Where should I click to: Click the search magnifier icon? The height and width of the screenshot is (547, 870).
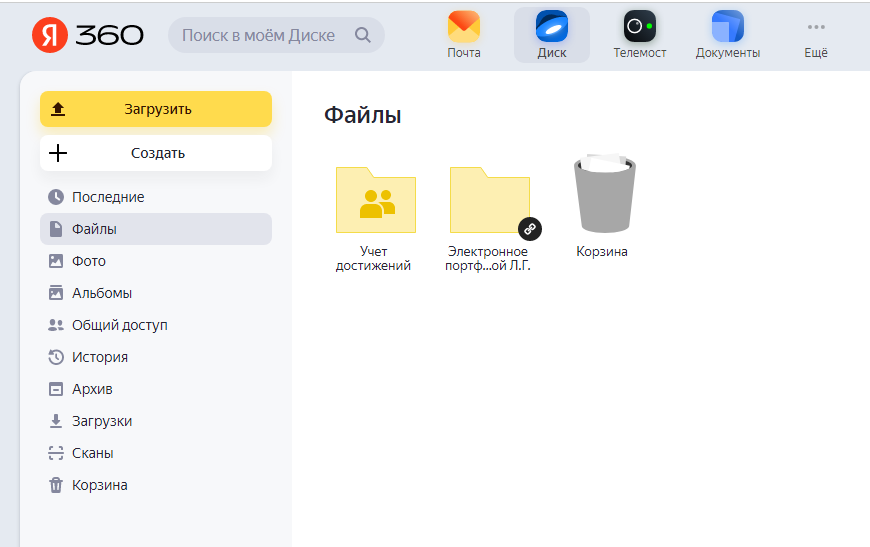click(x=363, y=35)
